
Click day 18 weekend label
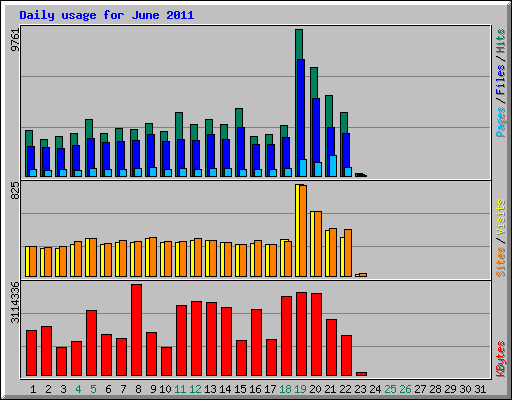tap(285, 389)
